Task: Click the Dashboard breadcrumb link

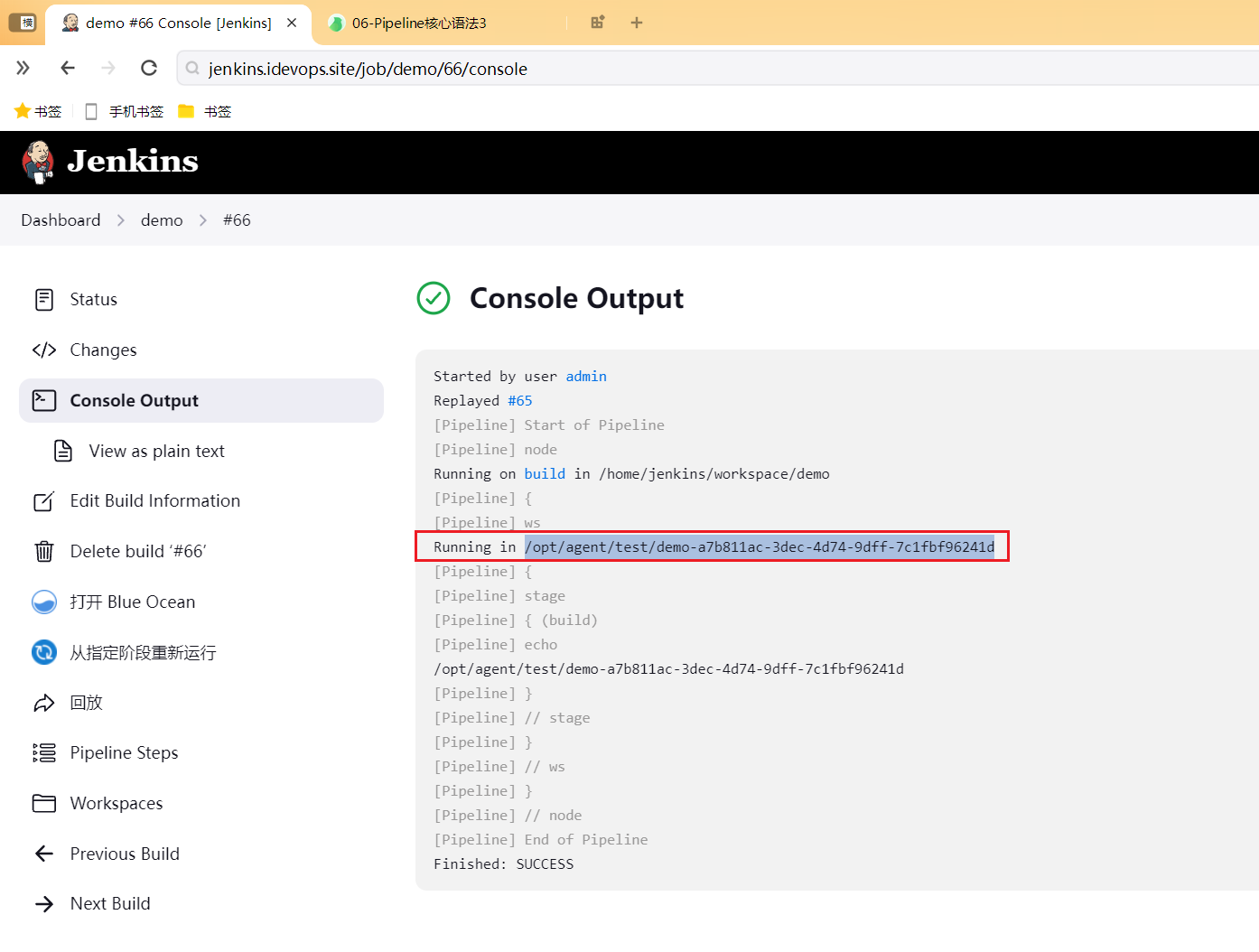Action: (61, 220)
